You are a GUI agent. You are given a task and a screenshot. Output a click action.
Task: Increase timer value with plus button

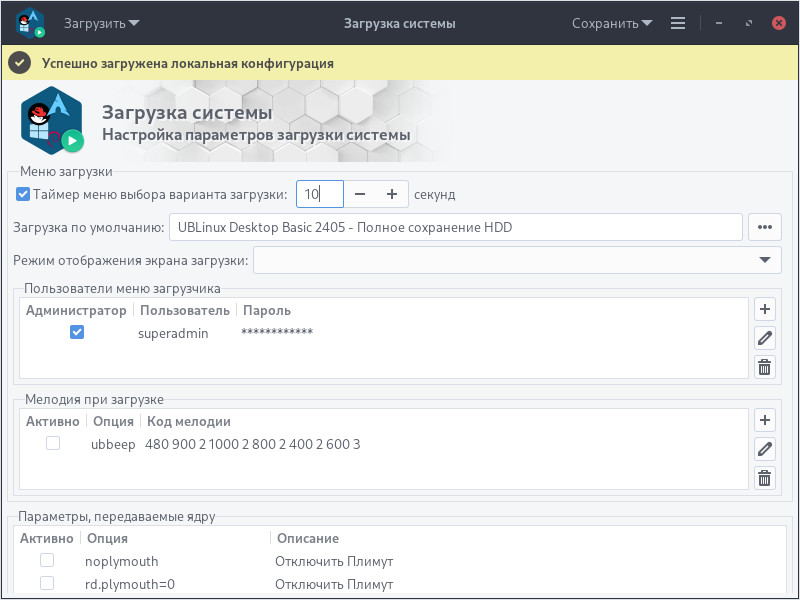click(392, 194)
